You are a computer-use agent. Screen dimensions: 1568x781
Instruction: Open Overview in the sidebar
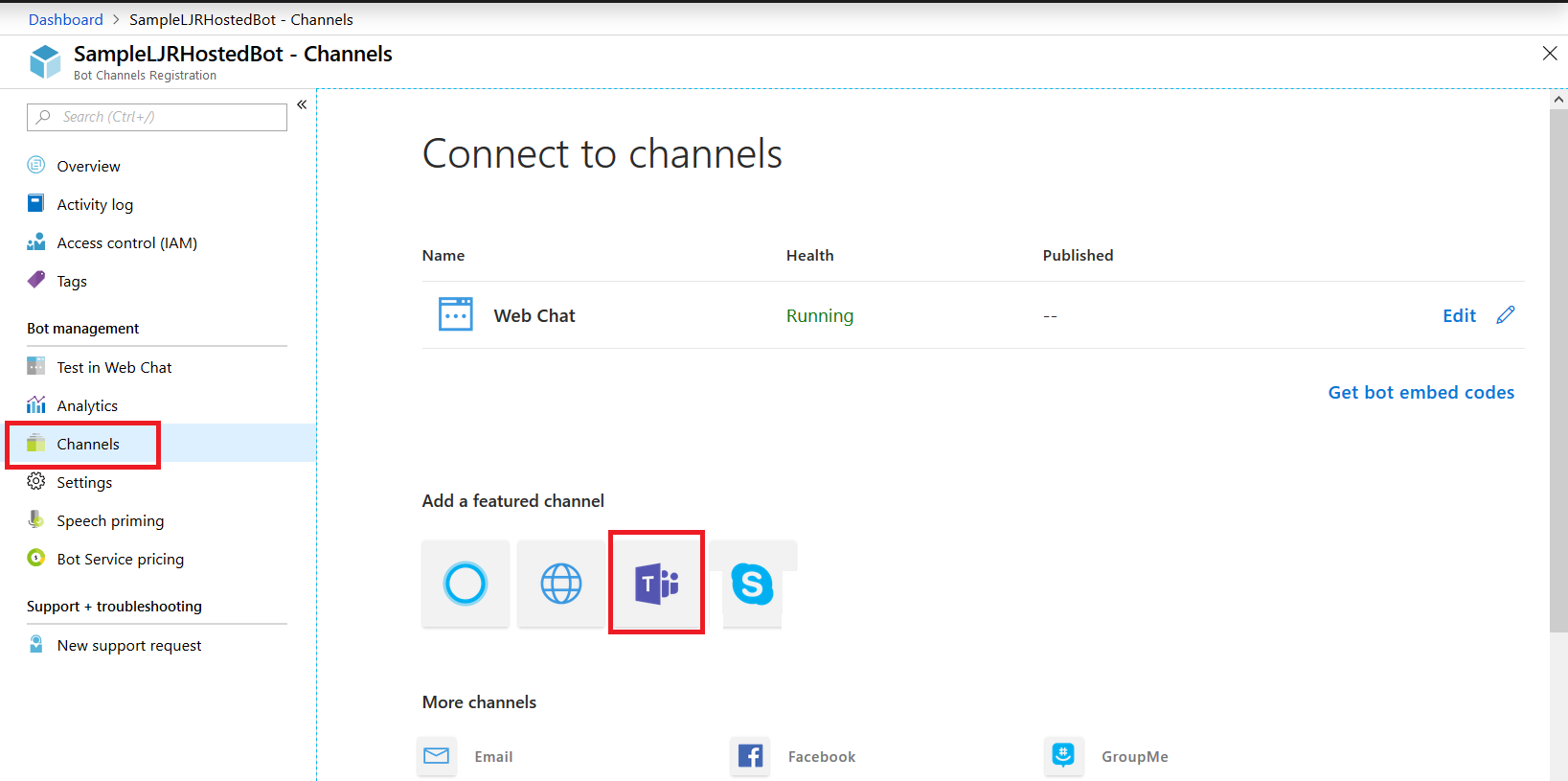coord(88,166)
